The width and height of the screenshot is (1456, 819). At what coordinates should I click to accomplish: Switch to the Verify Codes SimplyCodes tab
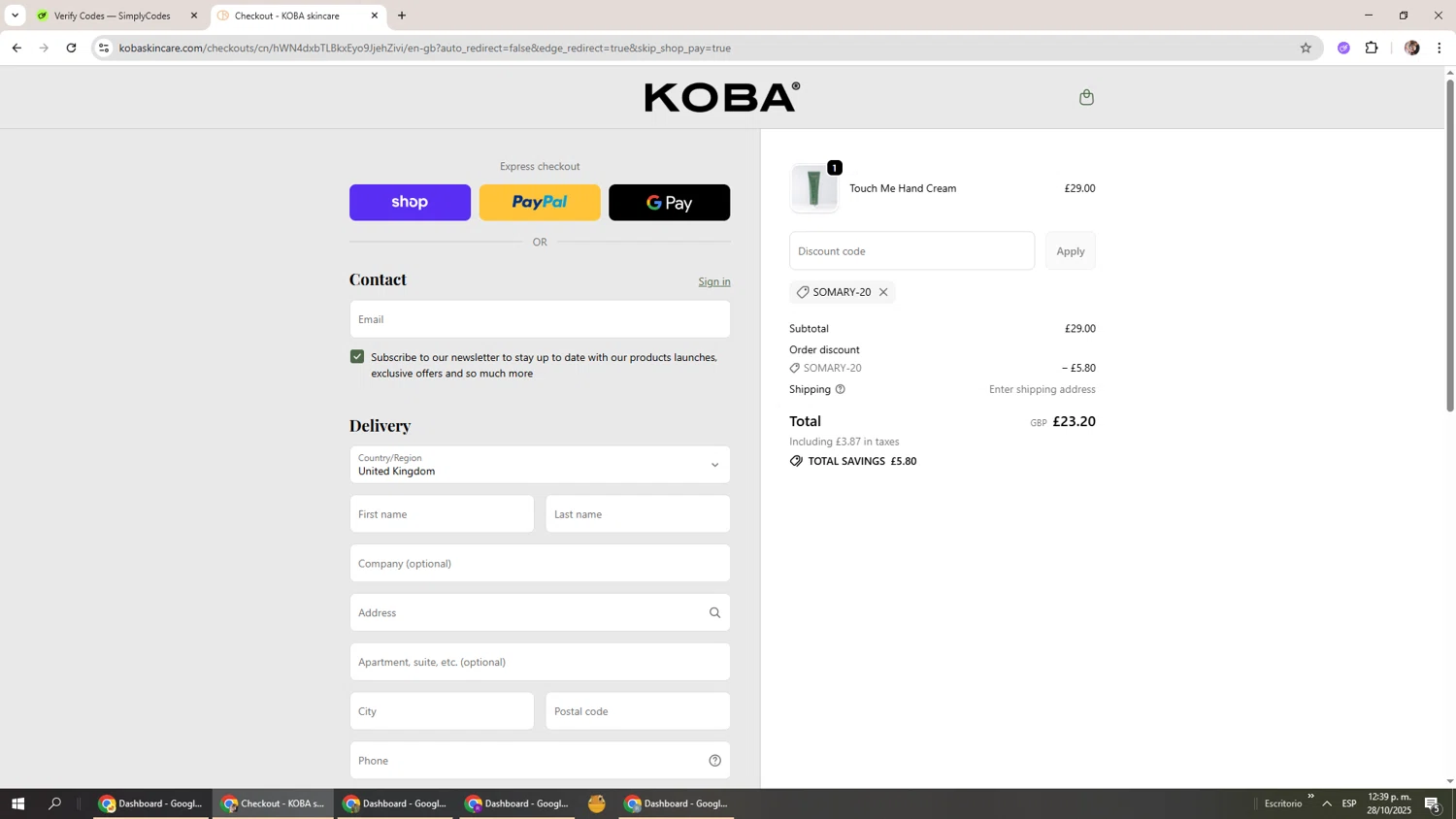[x=113, y=16]
